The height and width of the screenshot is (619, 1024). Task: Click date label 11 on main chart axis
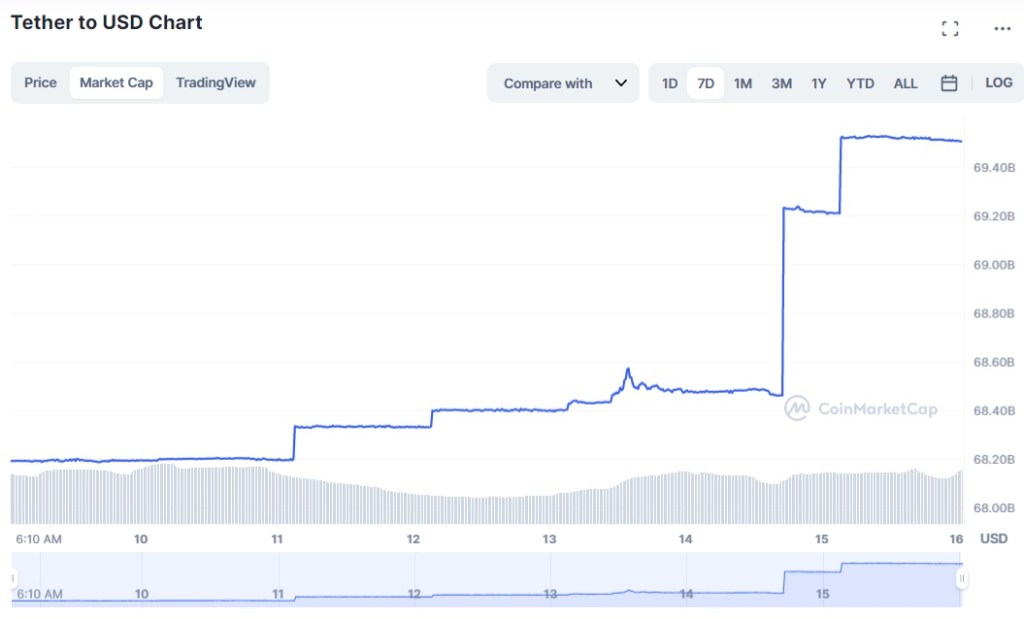[277, 539]
